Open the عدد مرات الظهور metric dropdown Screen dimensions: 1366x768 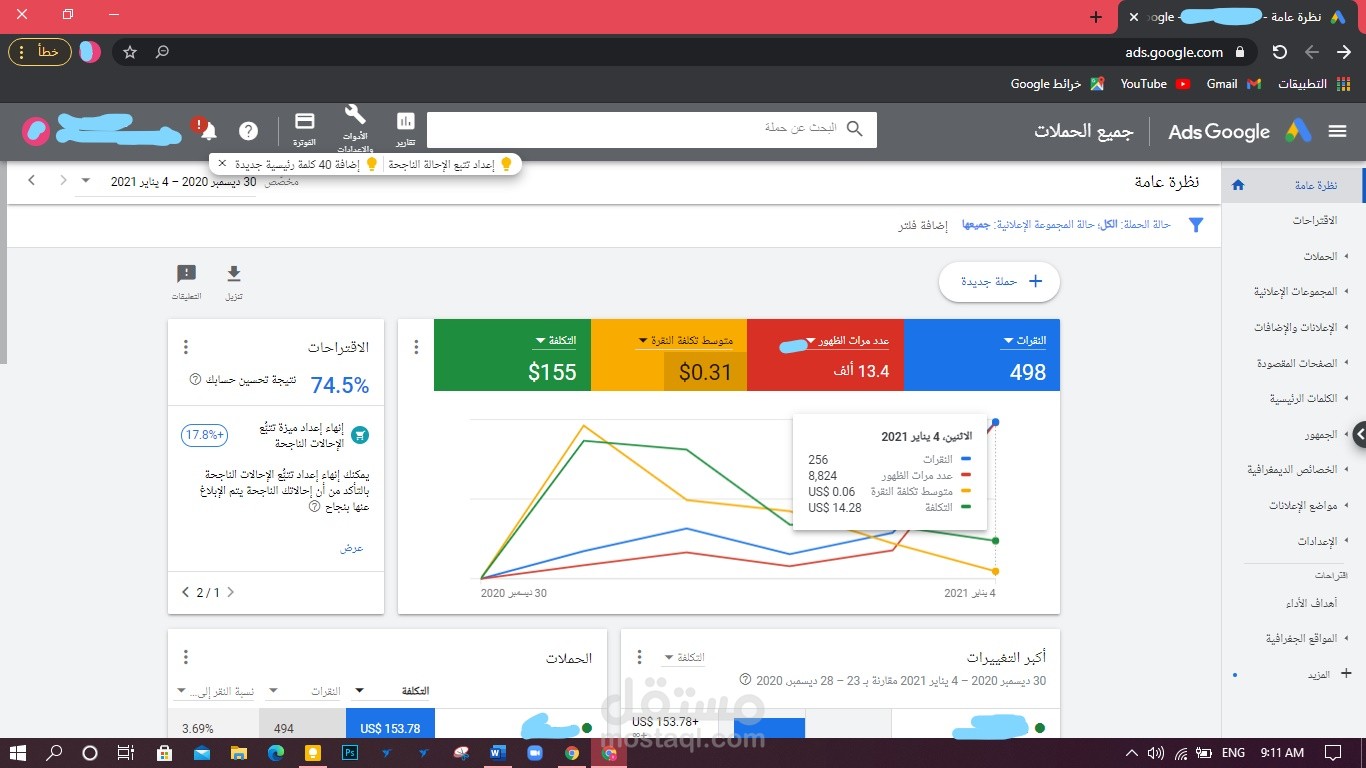coord(848,341)
